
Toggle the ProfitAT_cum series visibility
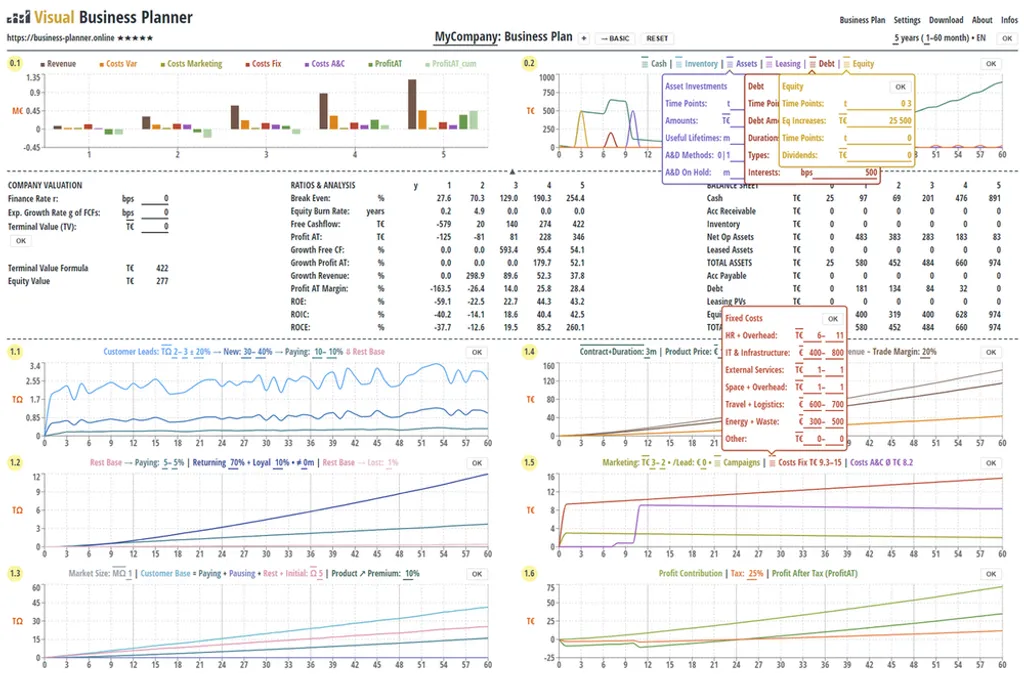(x=427, y=62)
